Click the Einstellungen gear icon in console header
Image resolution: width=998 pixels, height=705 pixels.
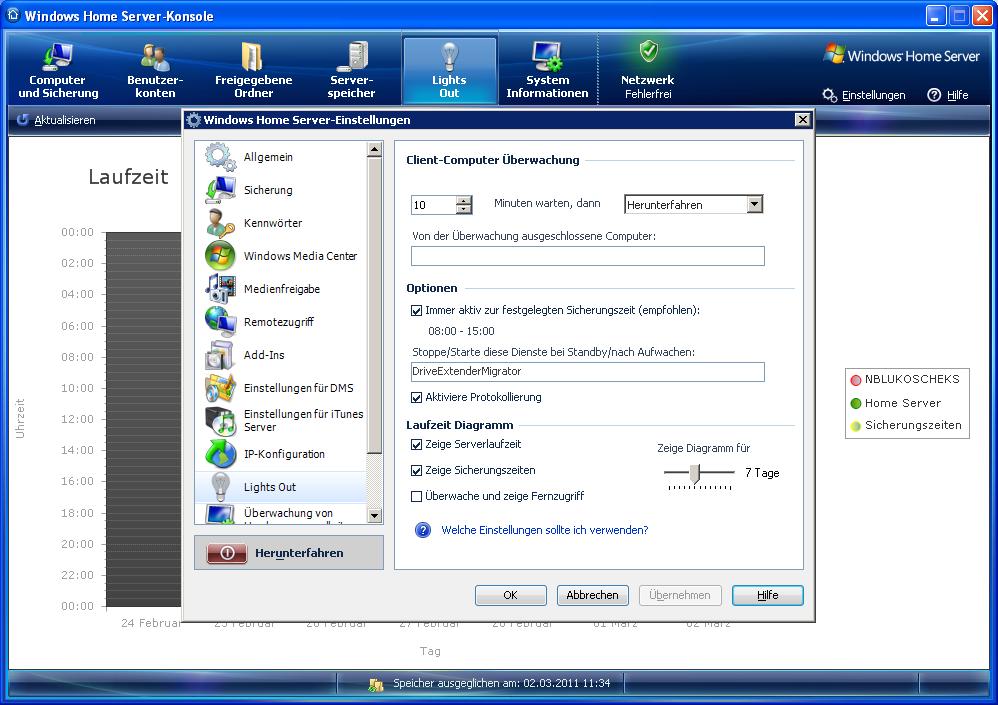829,95
